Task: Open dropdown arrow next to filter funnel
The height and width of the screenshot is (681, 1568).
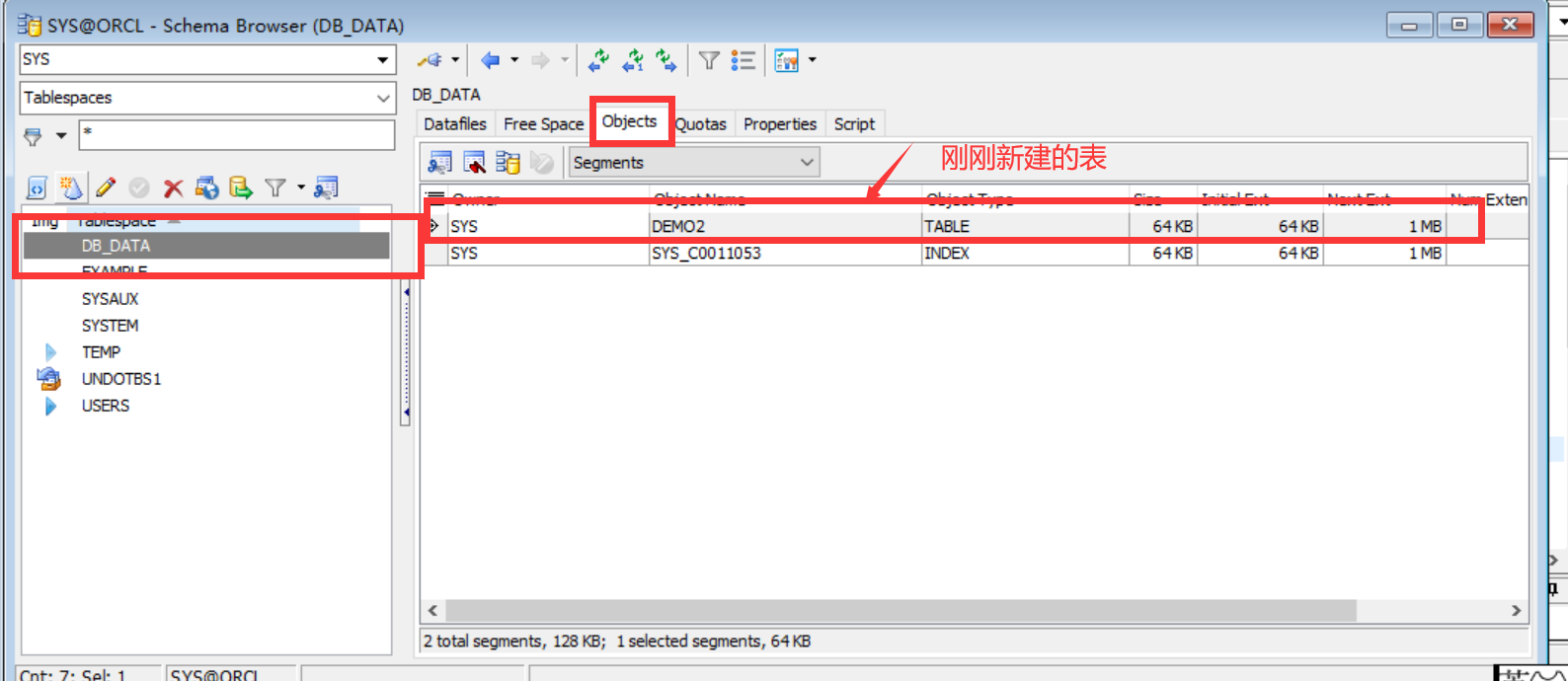Action: click(60, 136)
